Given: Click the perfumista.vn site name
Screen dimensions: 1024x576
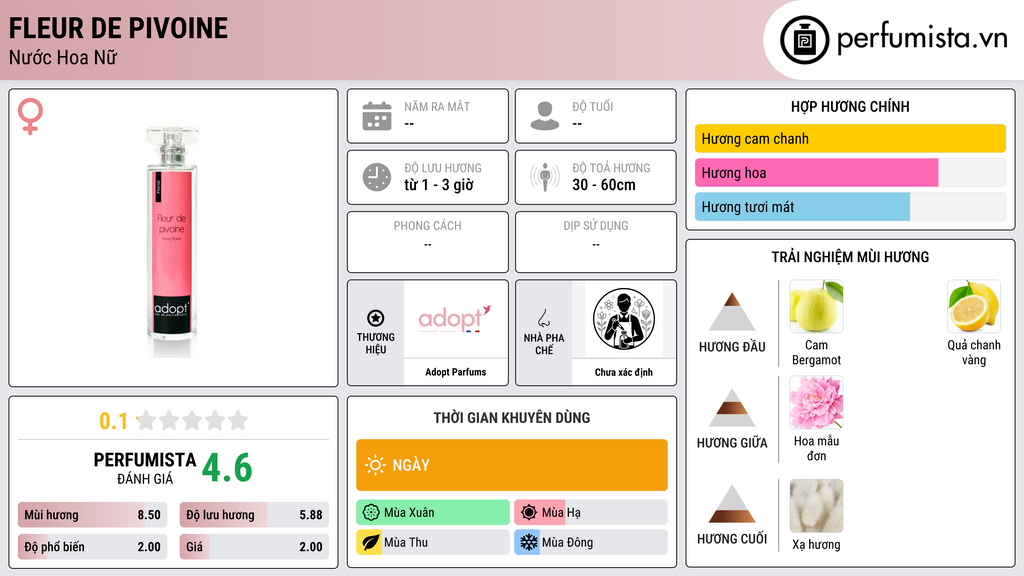Looking at the screenshot, I should click(922, 38).
